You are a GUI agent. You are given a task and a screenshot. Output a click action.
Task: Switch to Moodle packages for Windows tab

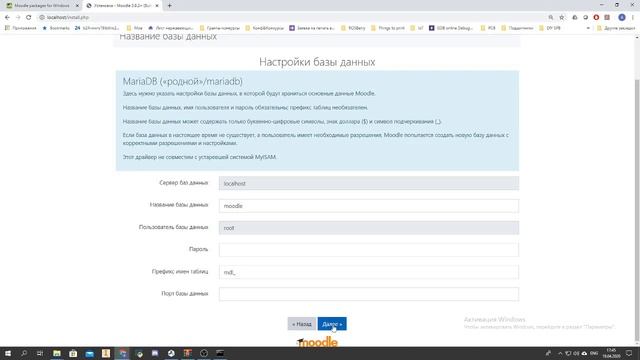click(42, 6)
